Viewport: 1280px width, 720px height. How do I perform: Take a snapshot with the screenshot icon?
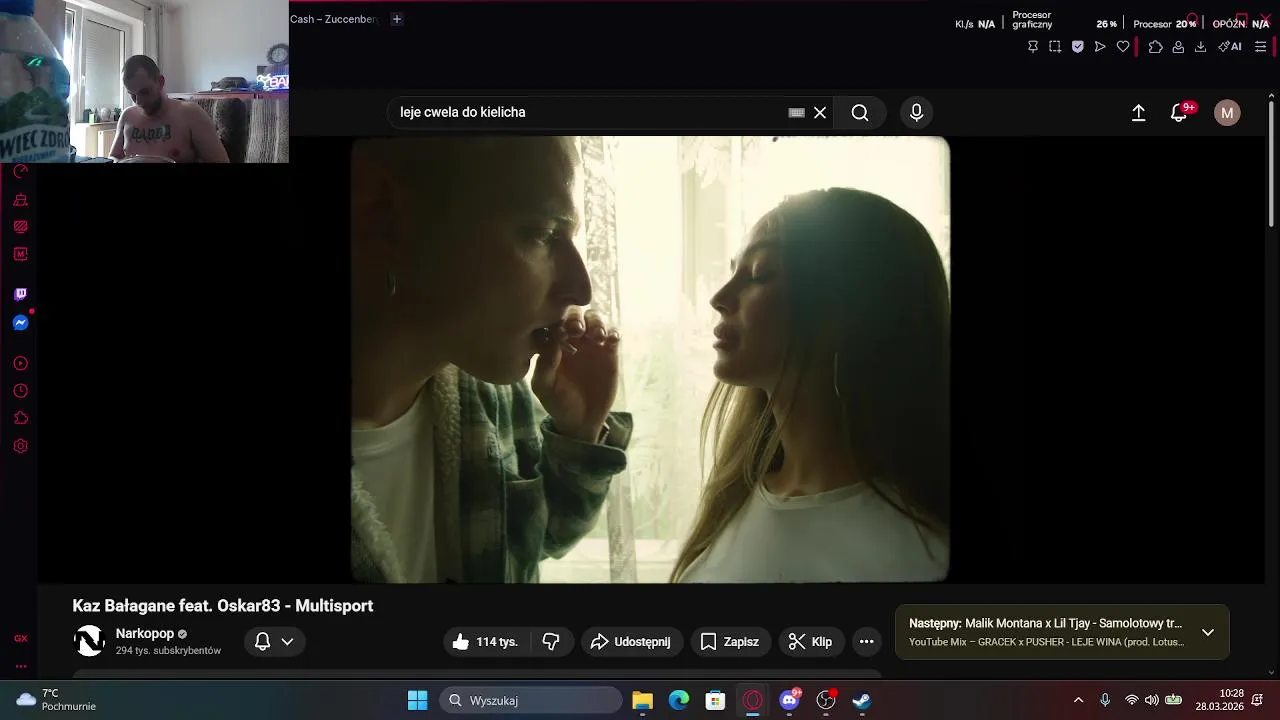click(1055, 46)
